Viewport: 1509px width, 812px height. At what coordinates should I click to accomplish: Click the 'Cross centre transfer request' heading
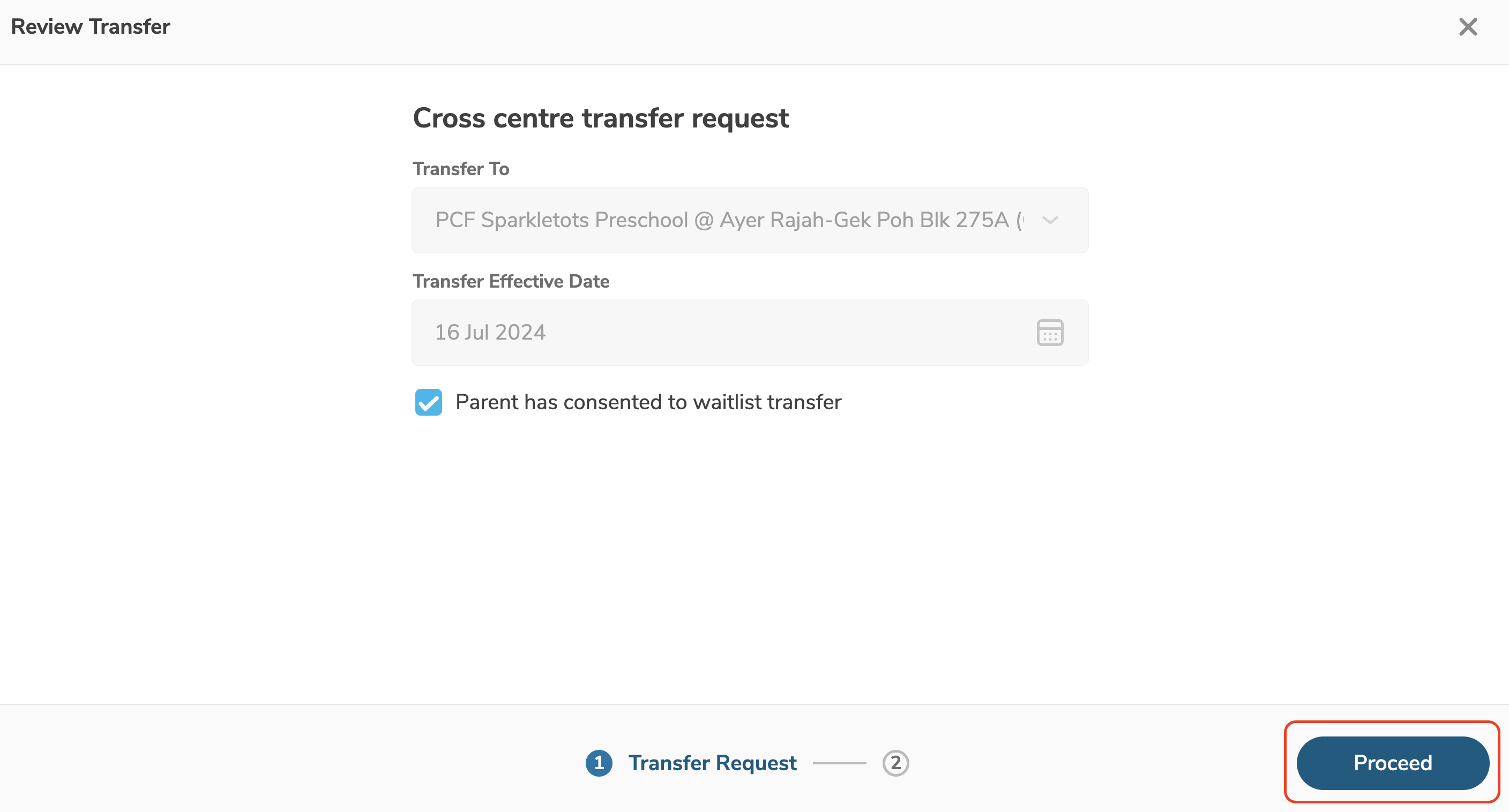pyautogui.click(x=600, y=118)
